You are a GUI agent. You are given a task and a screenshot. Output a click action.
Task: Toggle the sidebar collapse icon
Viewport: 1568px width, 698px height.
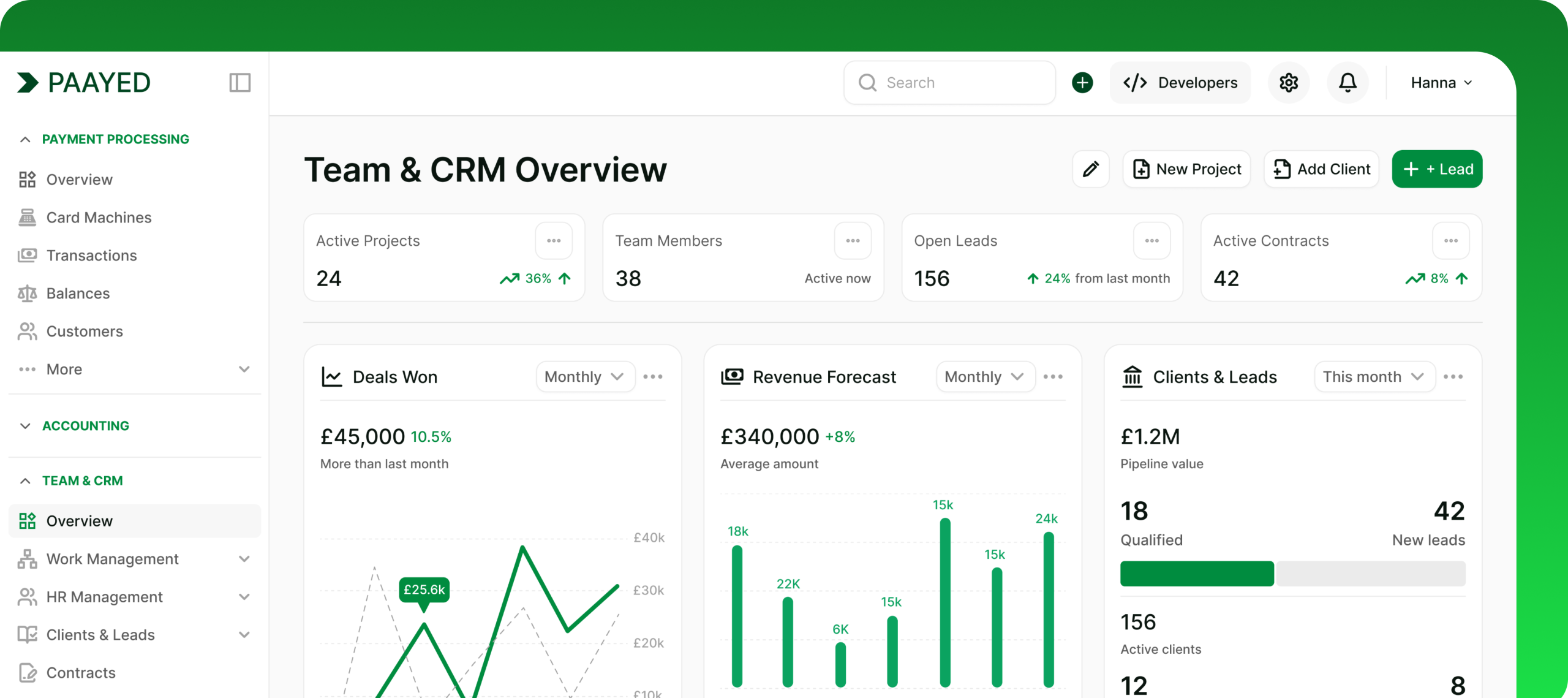point(239,83)
